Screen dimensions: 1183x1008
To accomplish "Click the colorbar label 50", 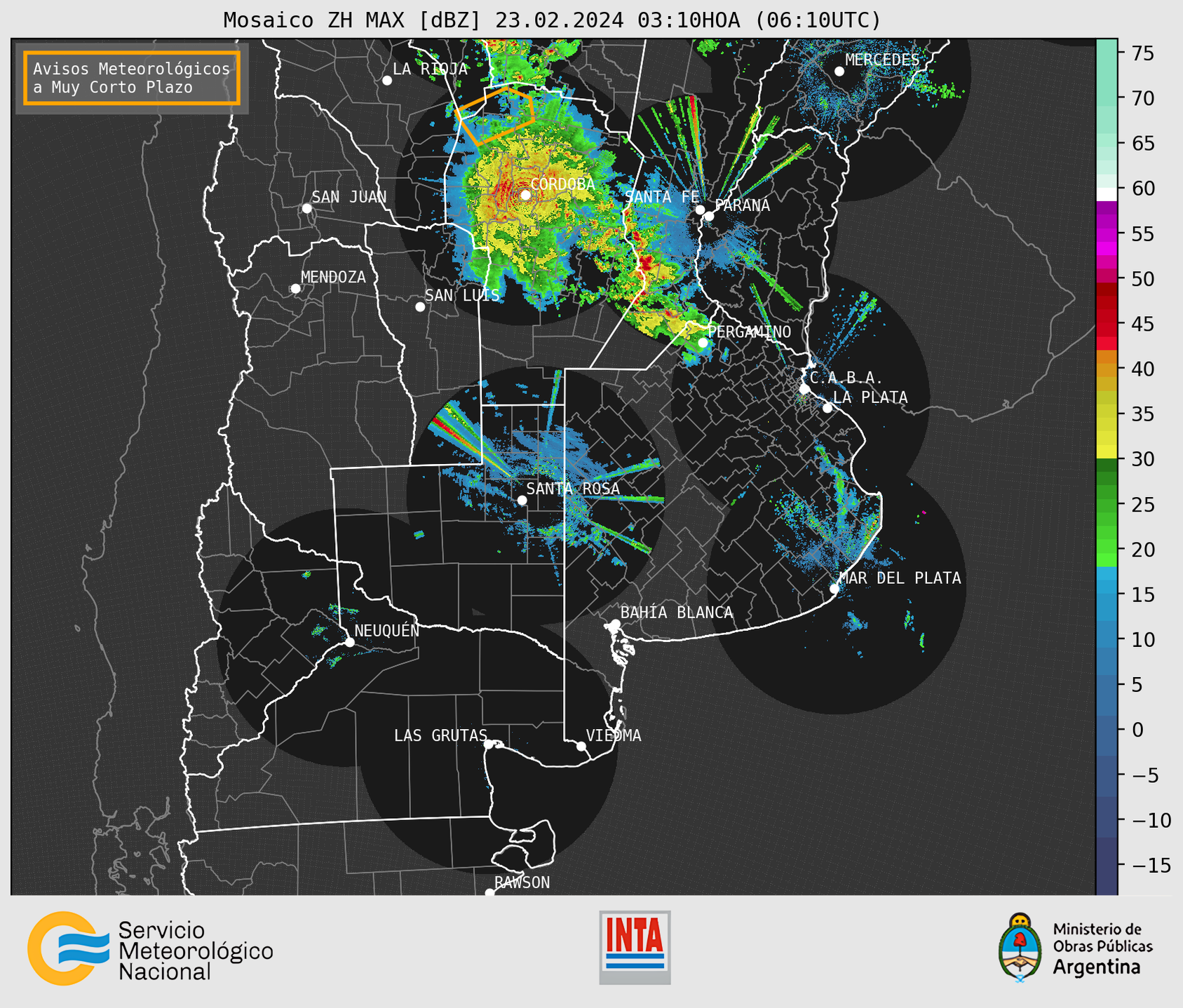I will click(x=1142, y=279).
